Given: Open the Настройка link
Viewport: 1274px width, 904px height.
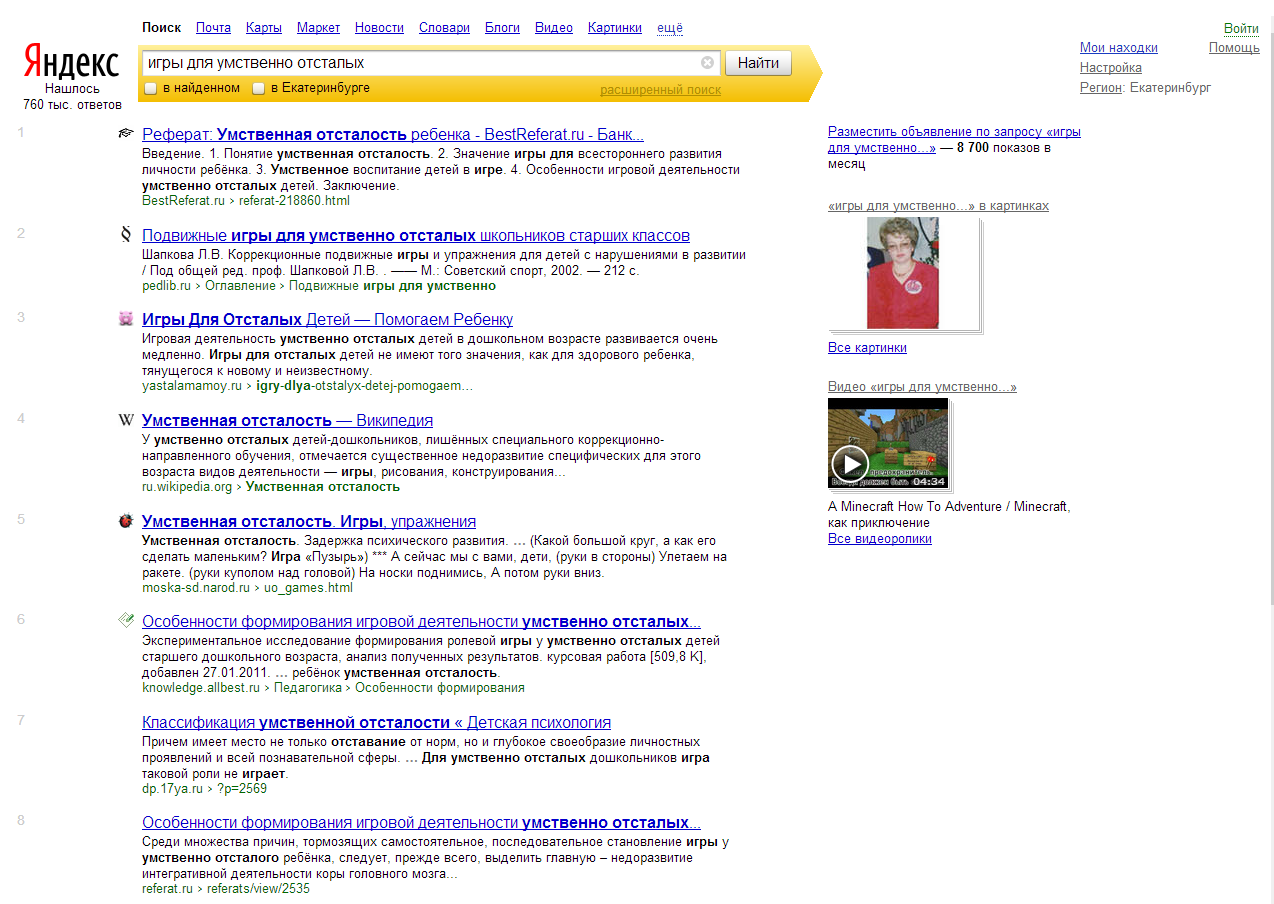Looking at the screenshot, I should click(x=1111, y=68).
